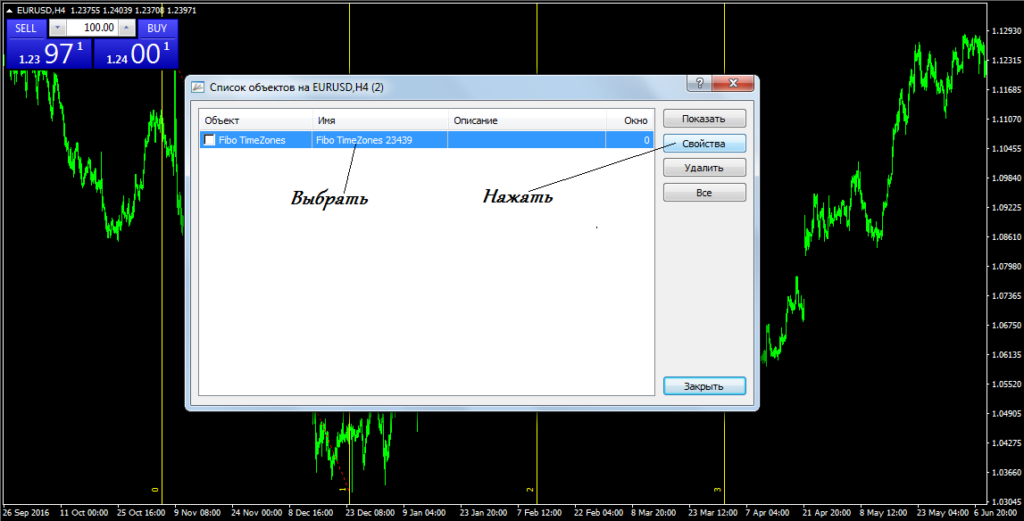1024x521 pixels.
Task: Decrease trade volume with the down arrow
Action: (57, 28)
